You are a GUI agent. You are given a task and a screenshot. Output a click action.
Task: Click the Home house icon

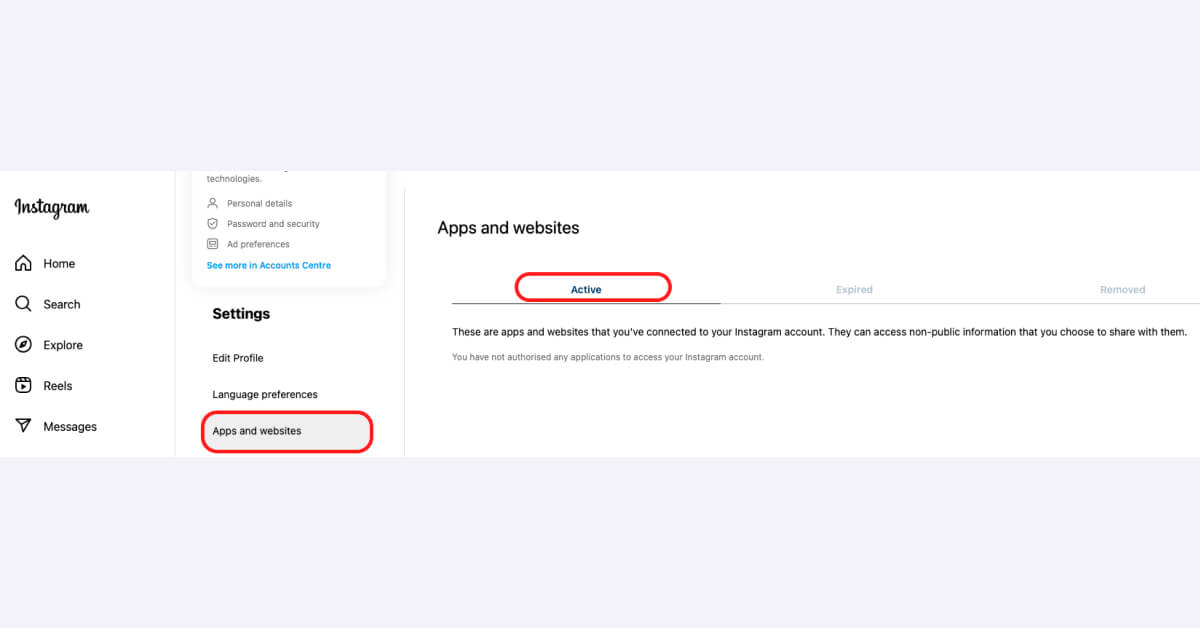pos(23,263)
